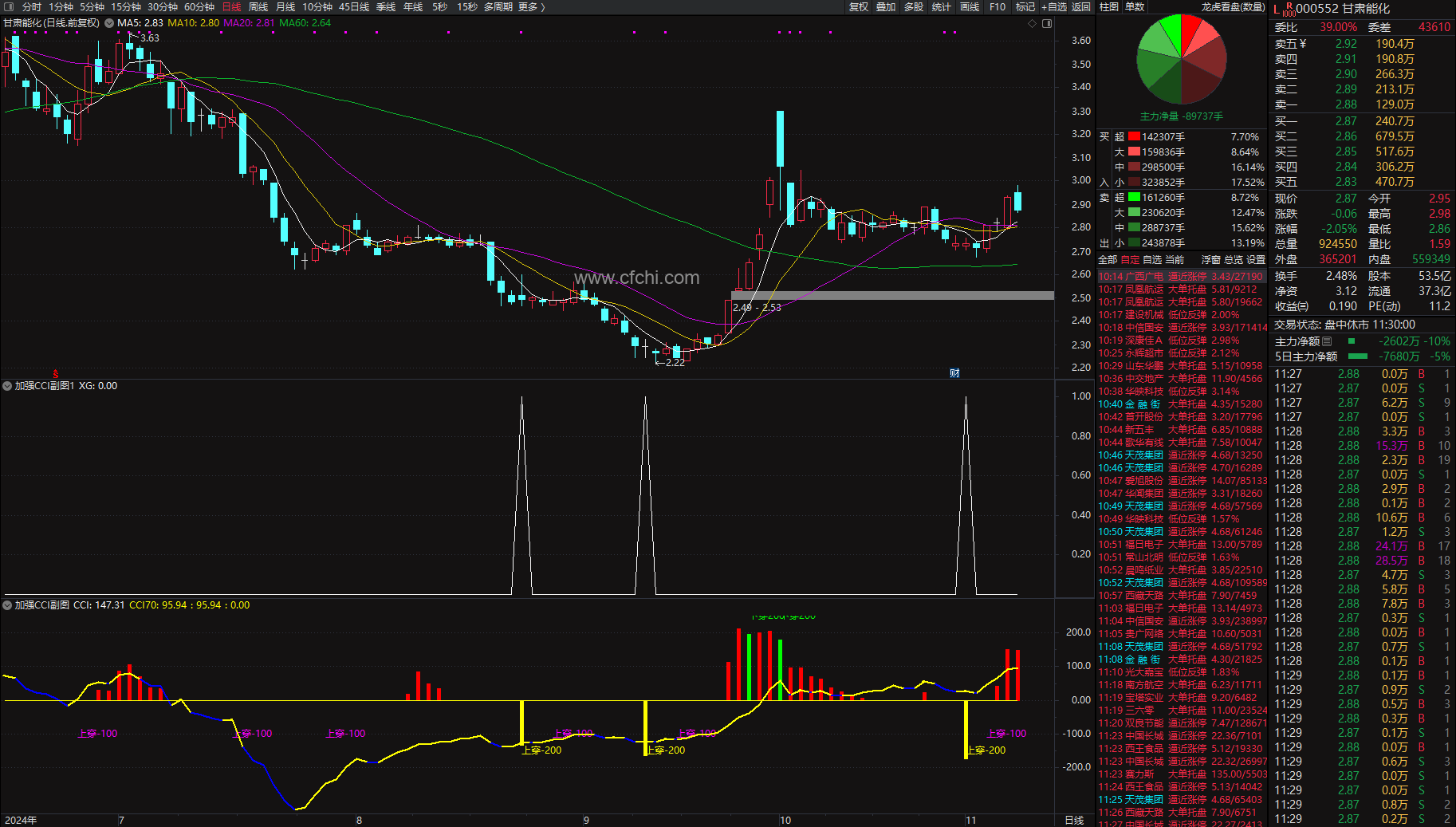This screenshot has width=1456, height=827.
Task: Open the 总览 overview link
Action: (1234, 260)
